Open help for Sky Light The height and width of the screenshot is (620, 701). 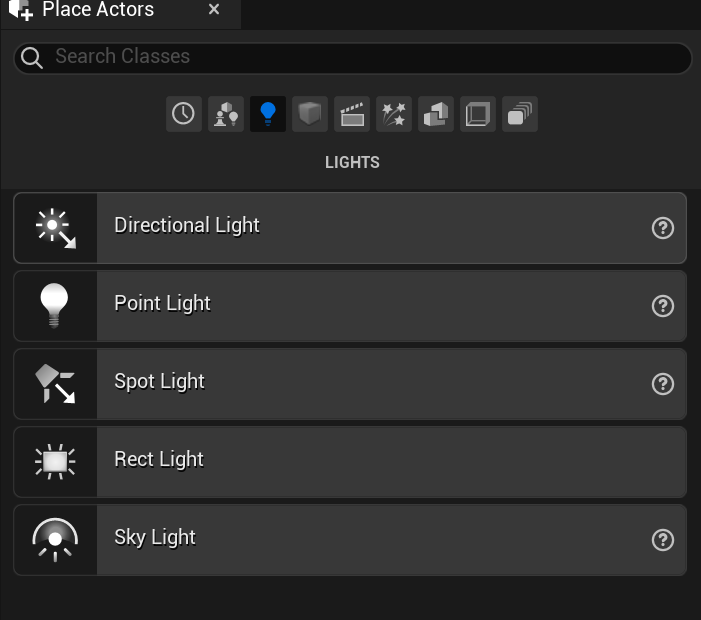pos(662,540)
